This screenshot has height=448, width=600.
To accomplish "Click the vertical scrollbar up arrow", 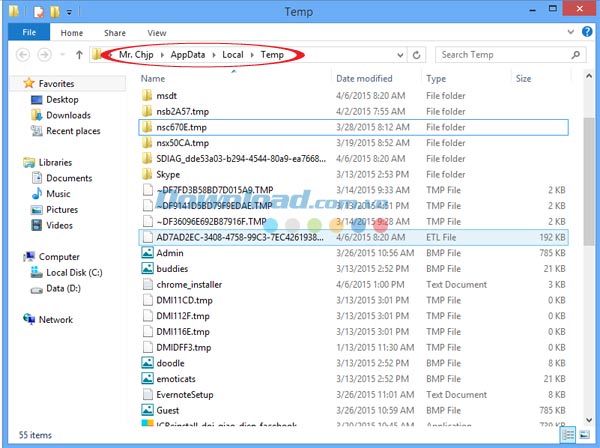I will [589, 76].
